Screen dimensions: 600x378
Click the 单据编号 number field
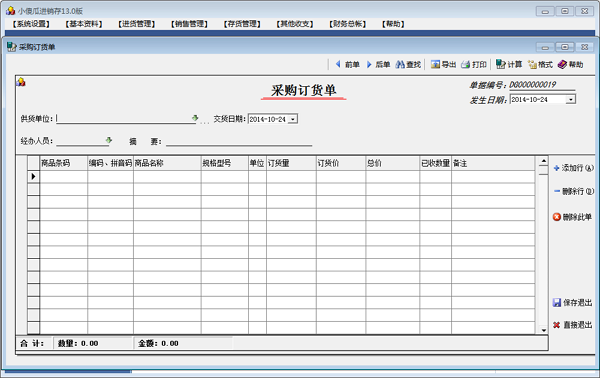542,85
